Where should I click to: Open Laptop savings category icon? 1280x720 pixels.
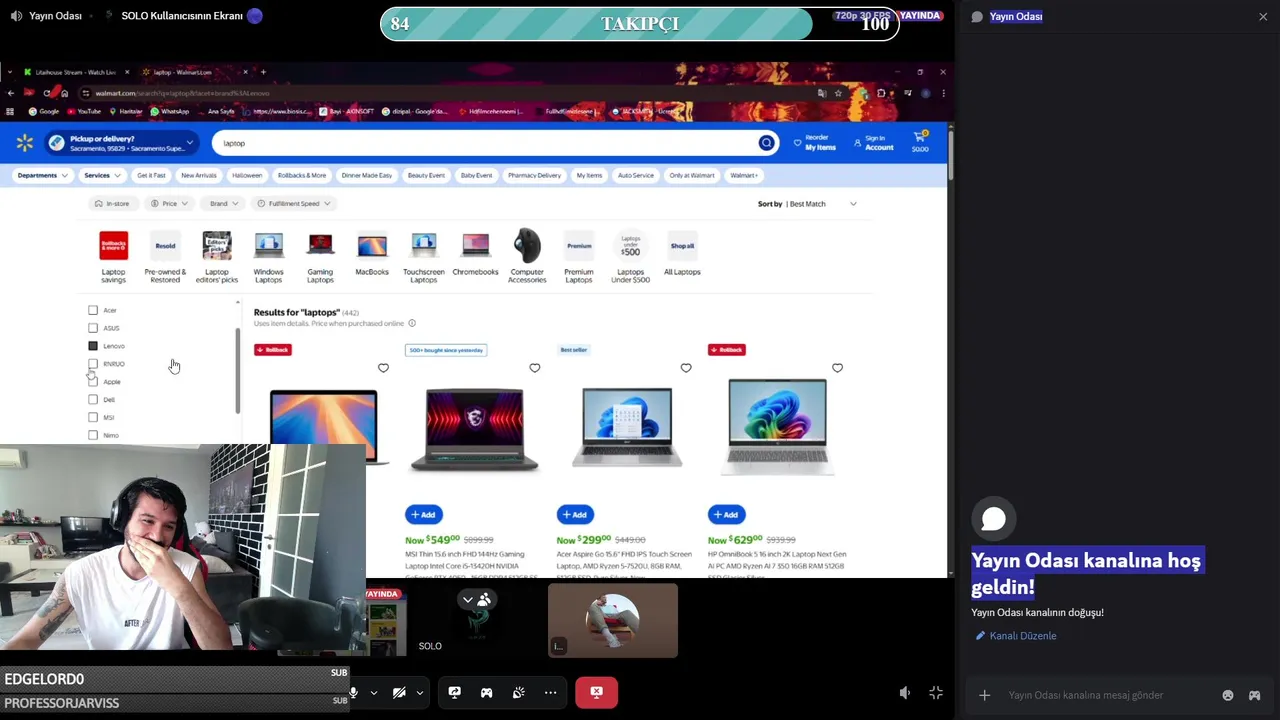click(113, 246)
